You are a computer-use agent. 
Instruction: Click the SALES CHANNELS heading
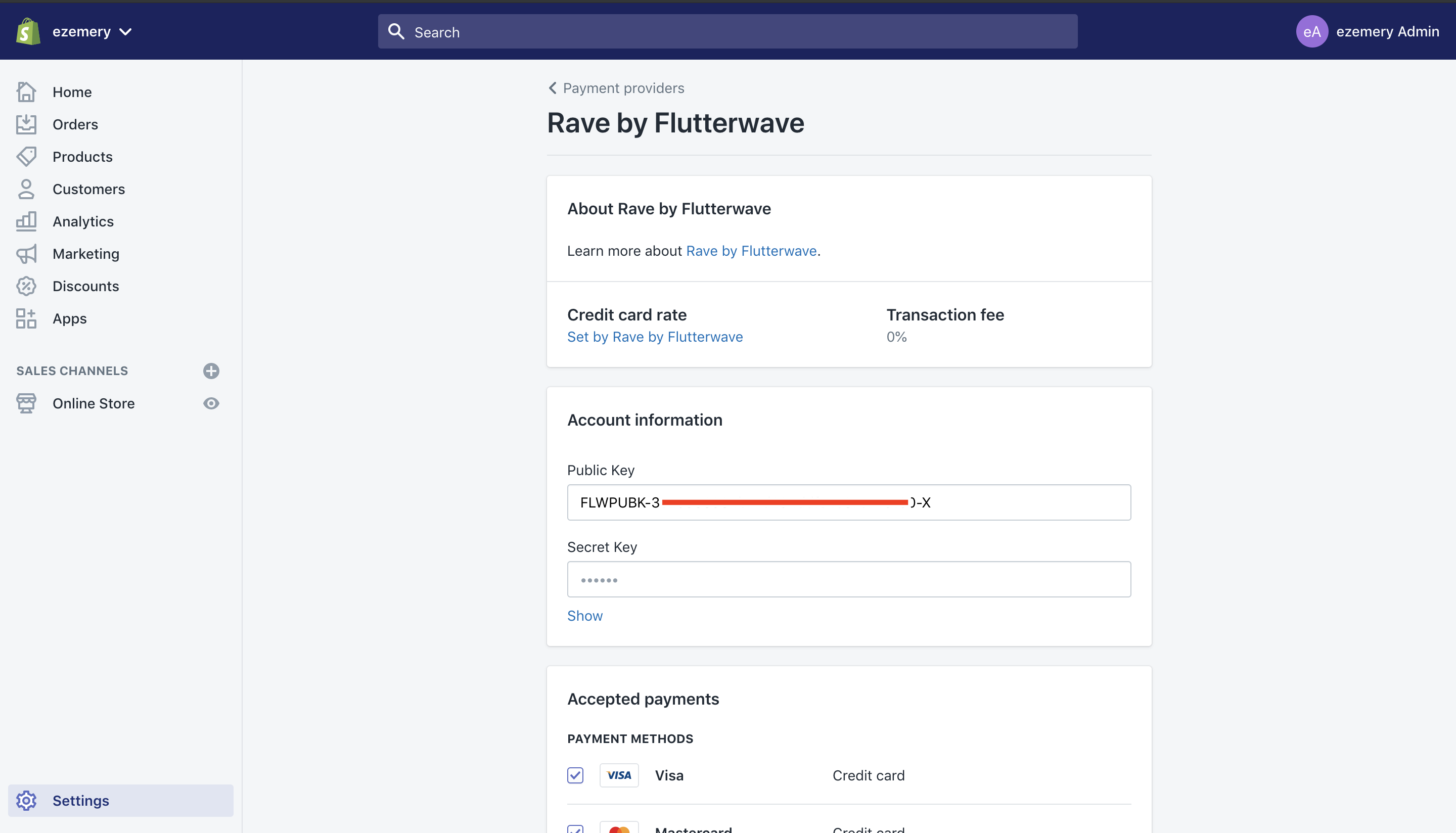(x=72, y=371)
